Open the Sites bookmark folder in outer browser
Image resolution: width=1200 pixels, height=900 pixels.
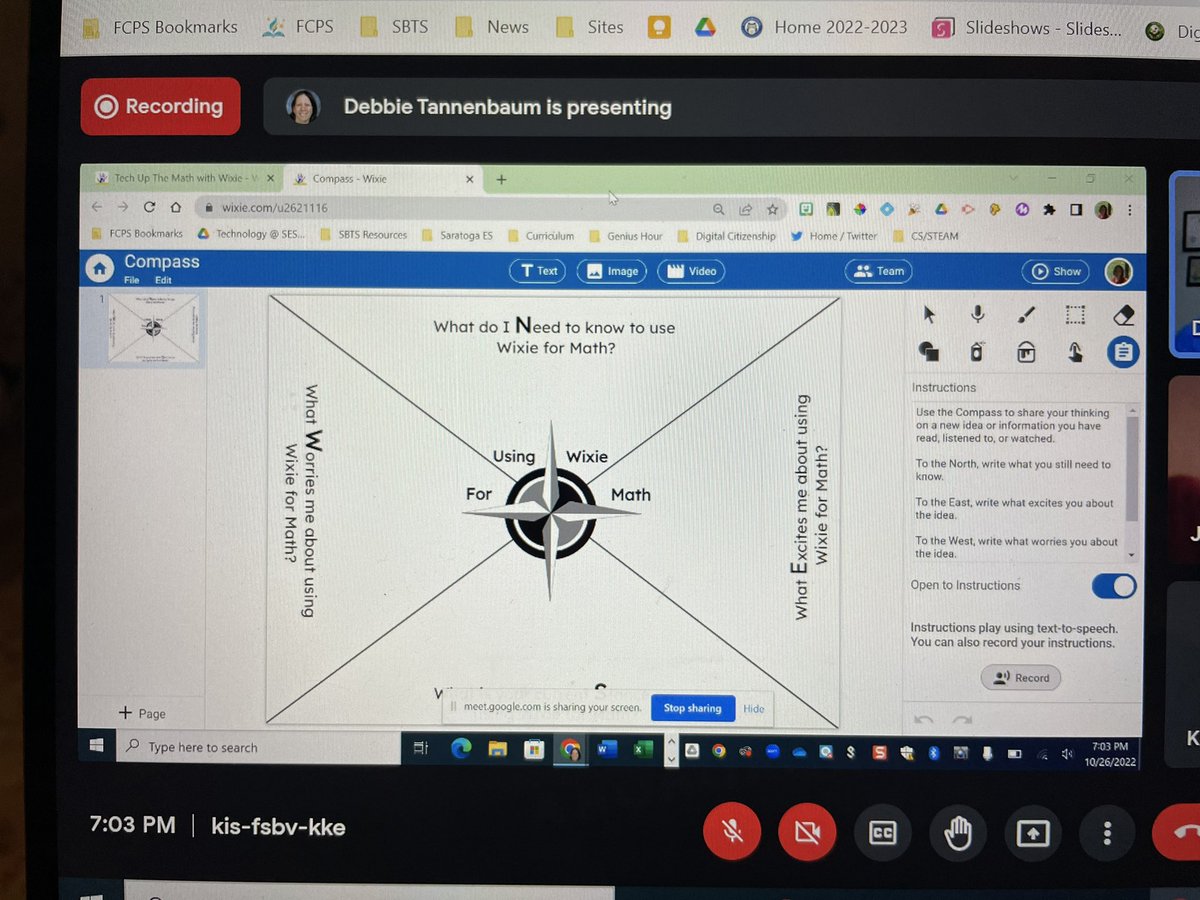(590, 27)
